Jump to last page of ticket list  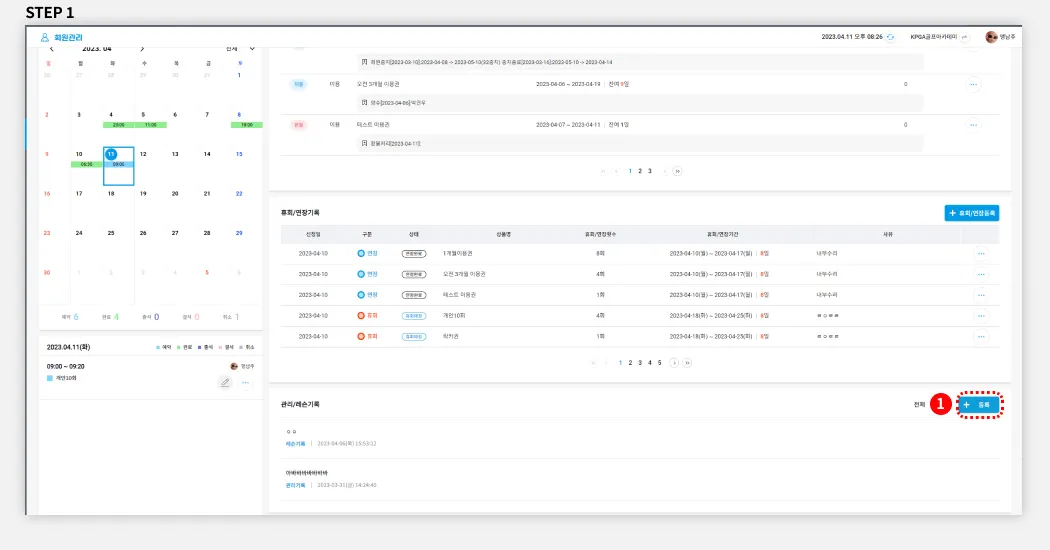coord(677,171)
